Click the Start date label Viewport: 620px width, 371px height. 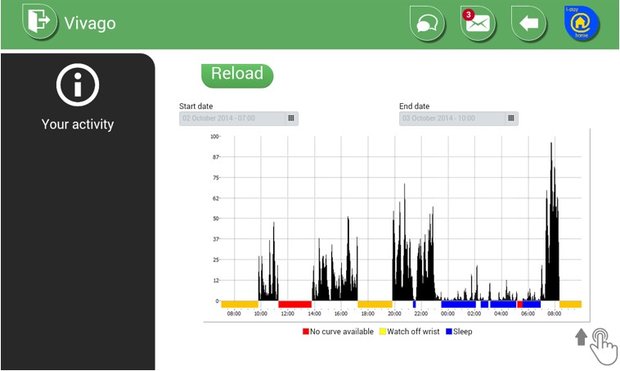pyautogui.click(x=196, y=106)
